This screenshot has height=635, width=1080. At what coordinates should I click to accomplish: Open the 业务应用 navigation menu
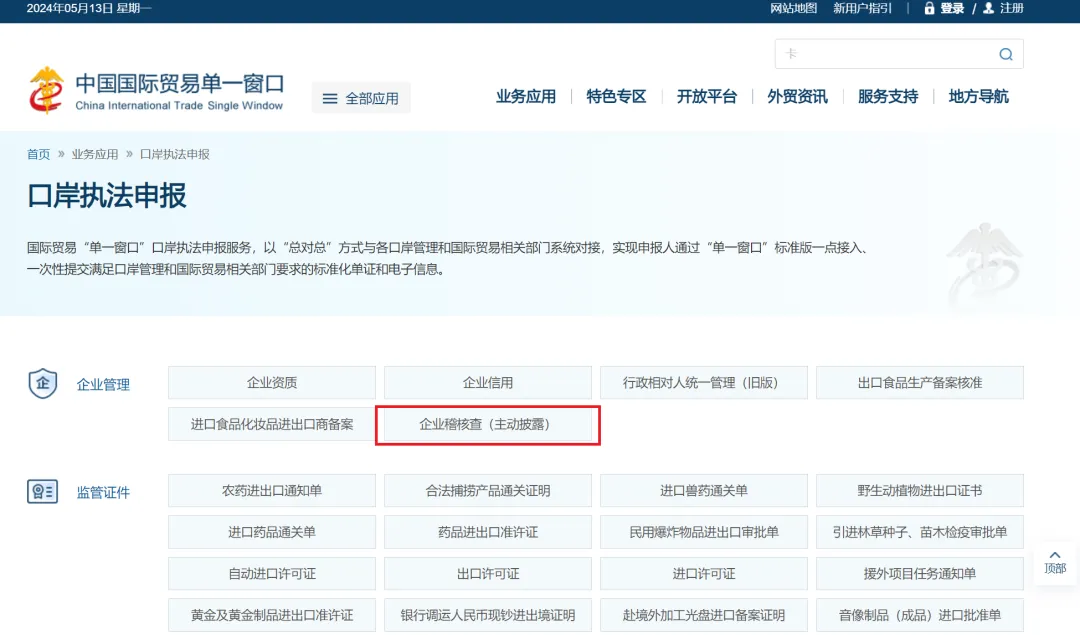click(525, 95)
